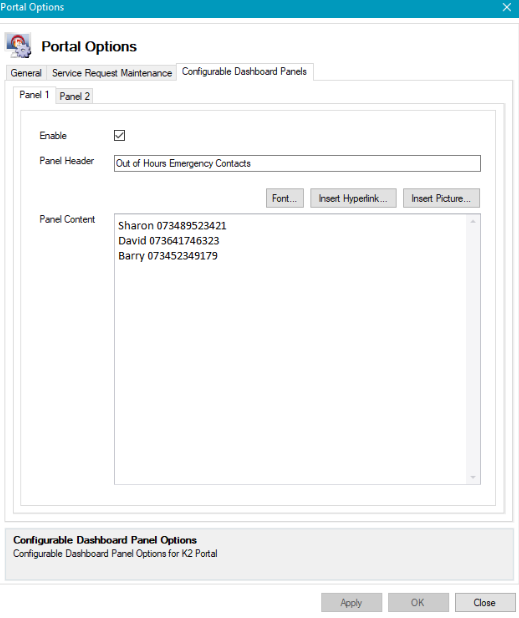The image size is (519, 618).
Task: Click into the Panel Header text field
Action: click(297, 164)
